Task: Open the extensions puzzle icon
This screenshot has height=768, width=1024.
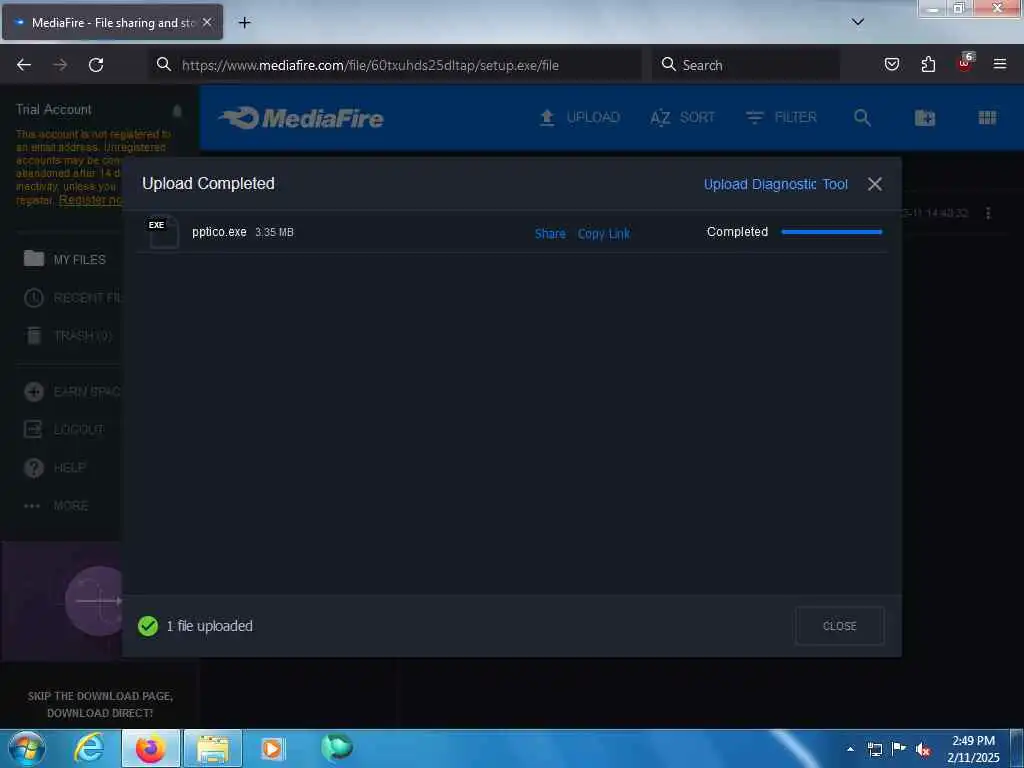Action: tap(928, 64)
